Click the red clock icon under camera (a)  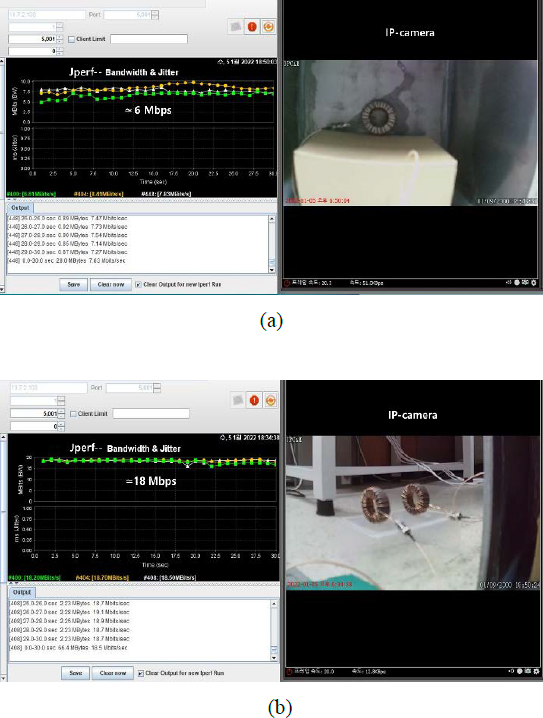tap(287, 283)
